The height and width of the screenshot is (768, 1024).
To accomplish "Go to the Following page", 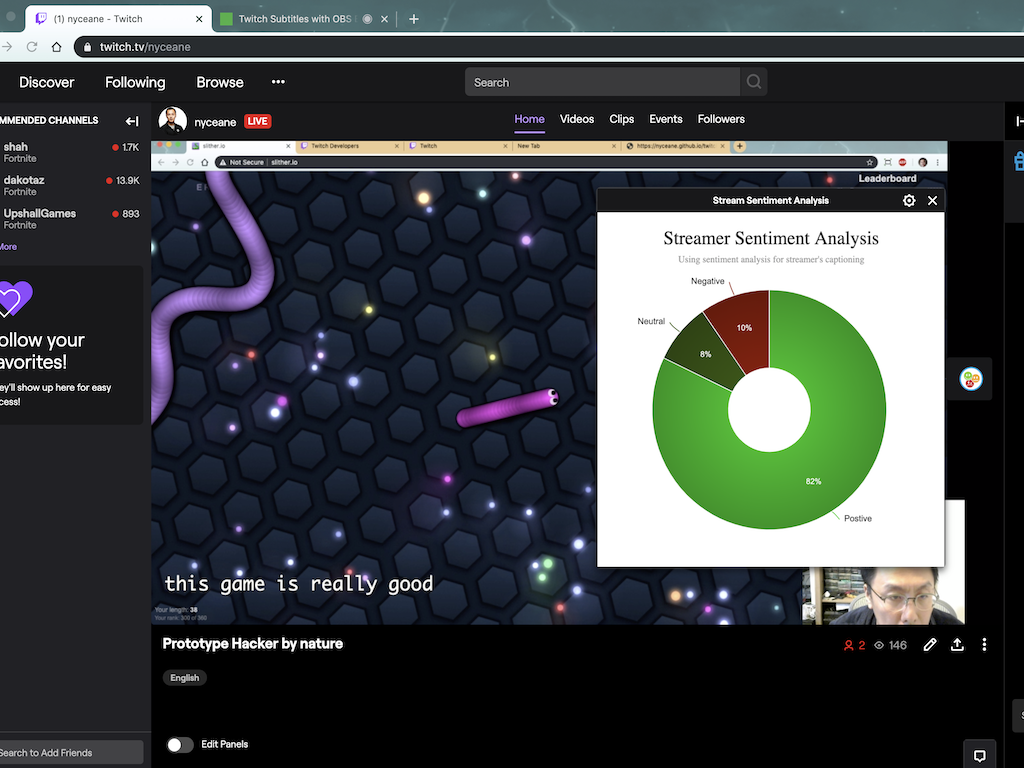I will 135,82.
